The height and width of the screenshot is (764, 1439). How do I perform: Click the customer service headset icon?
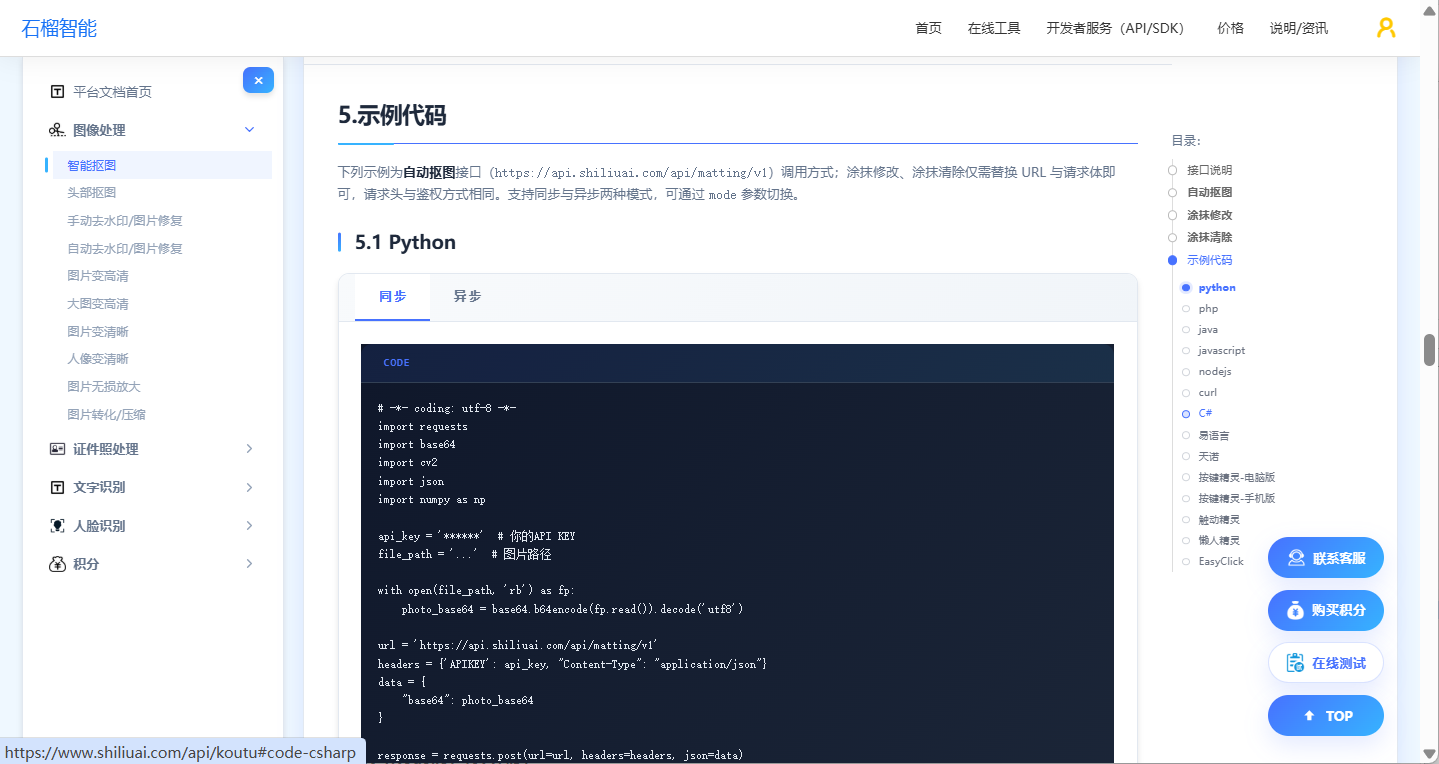click(1296, 558)
